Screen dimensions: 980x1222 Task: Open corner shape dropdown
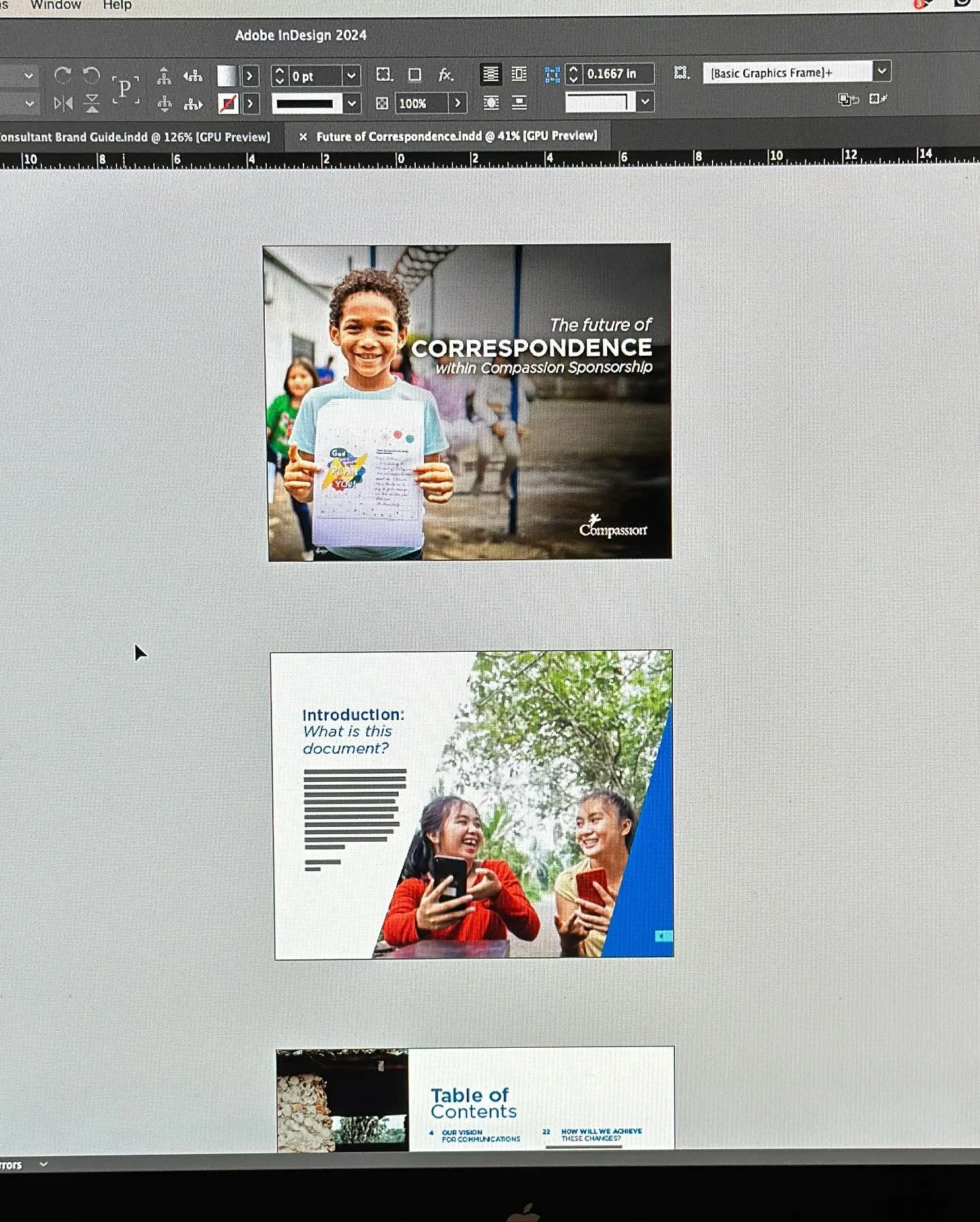pos(644,102)
